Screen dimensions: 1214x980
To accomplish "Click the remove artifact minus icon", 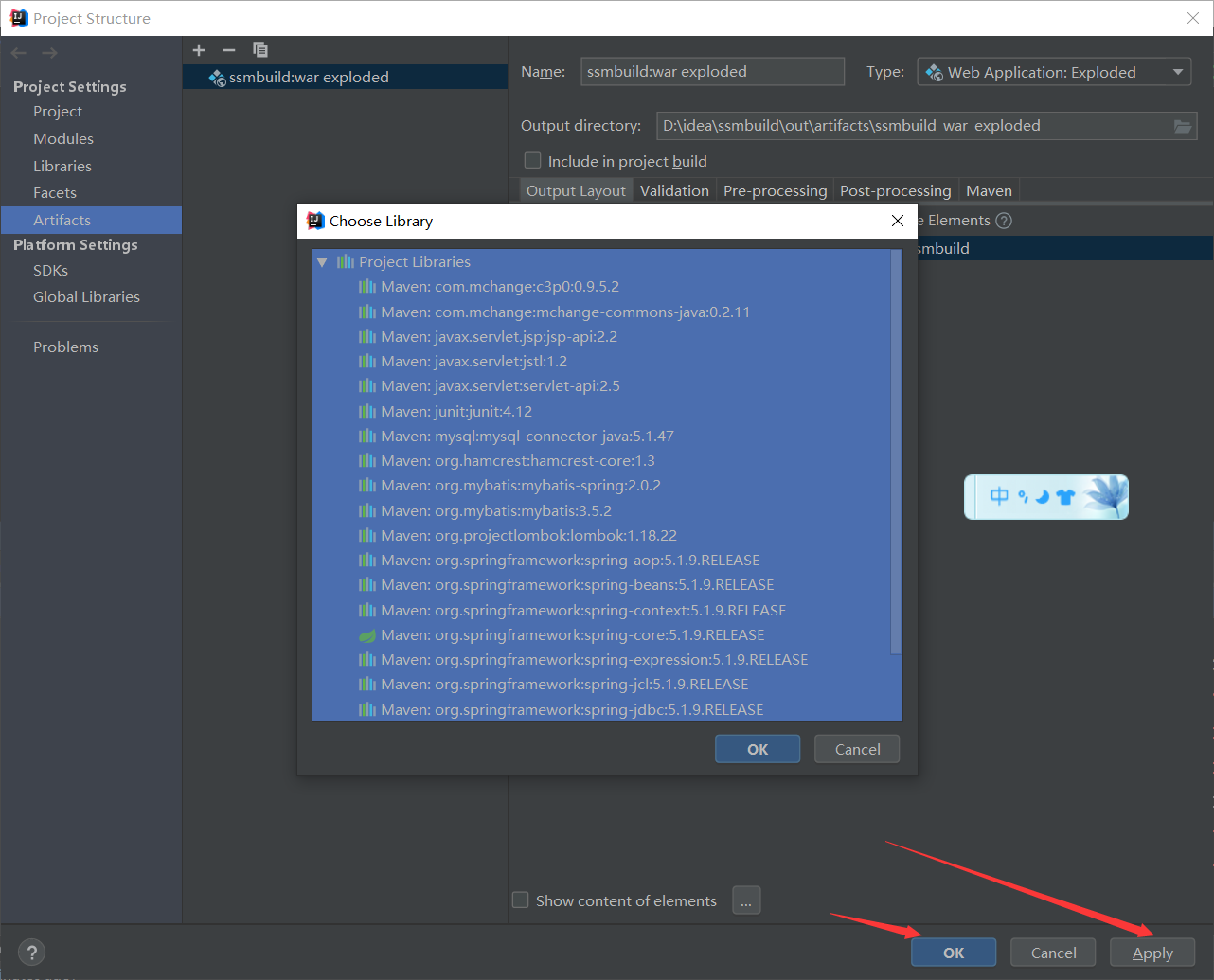I will (229, 50).
